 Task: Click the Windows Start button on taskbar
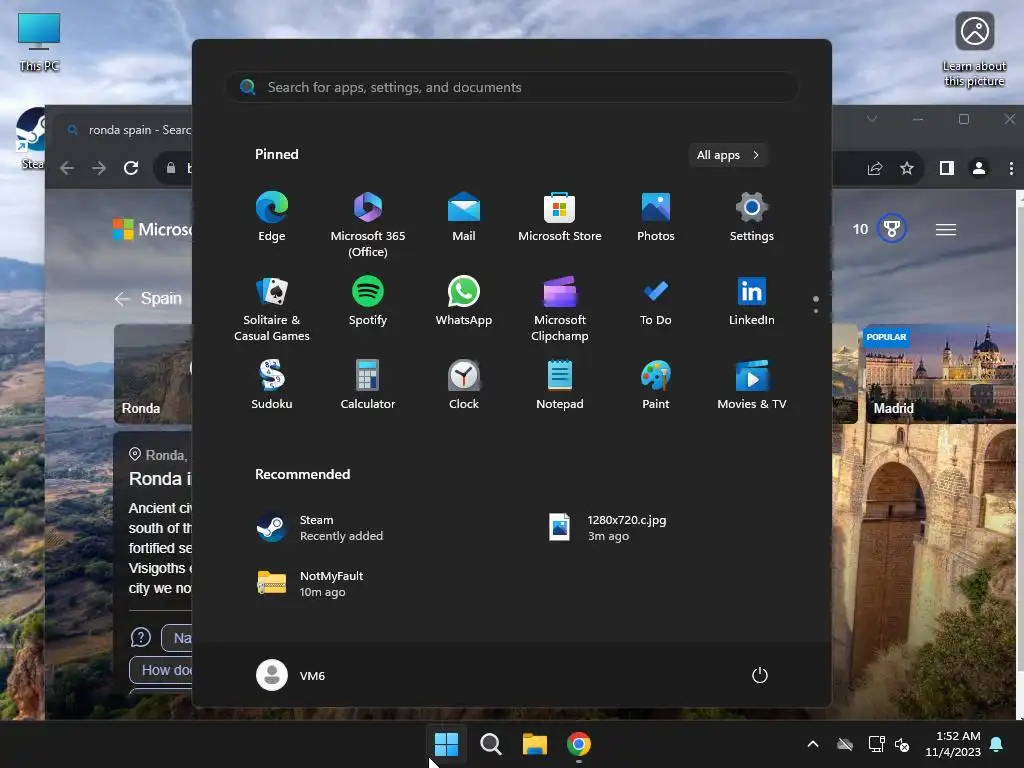tap(447, 744)
